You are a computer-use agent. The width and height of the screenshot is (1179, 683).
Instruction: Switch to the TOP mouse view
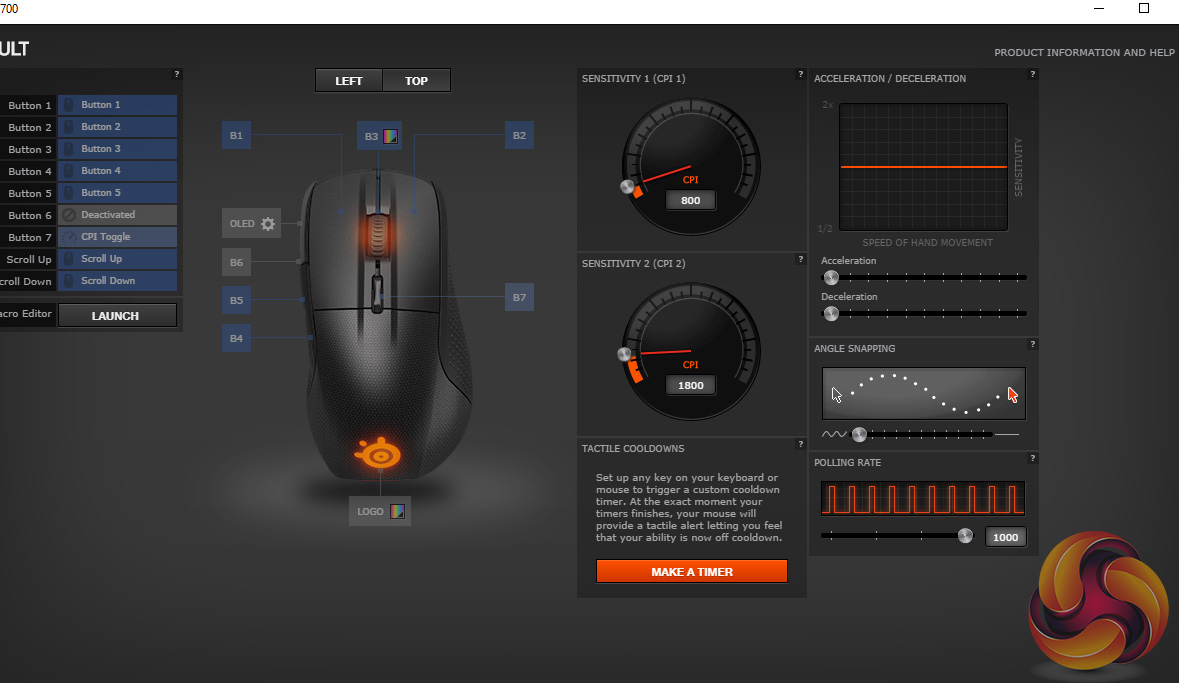pyautogui.click(x=417, y=80)
